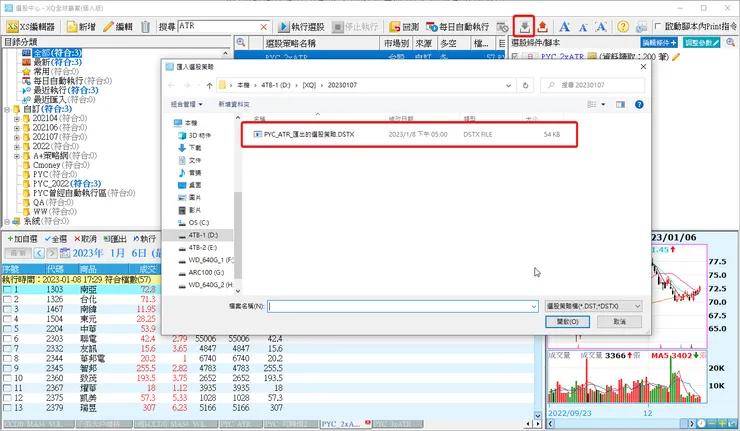Open help via yellow question mark icon
Viewport: 740px width, 431px height.
(x=623, y=27)
